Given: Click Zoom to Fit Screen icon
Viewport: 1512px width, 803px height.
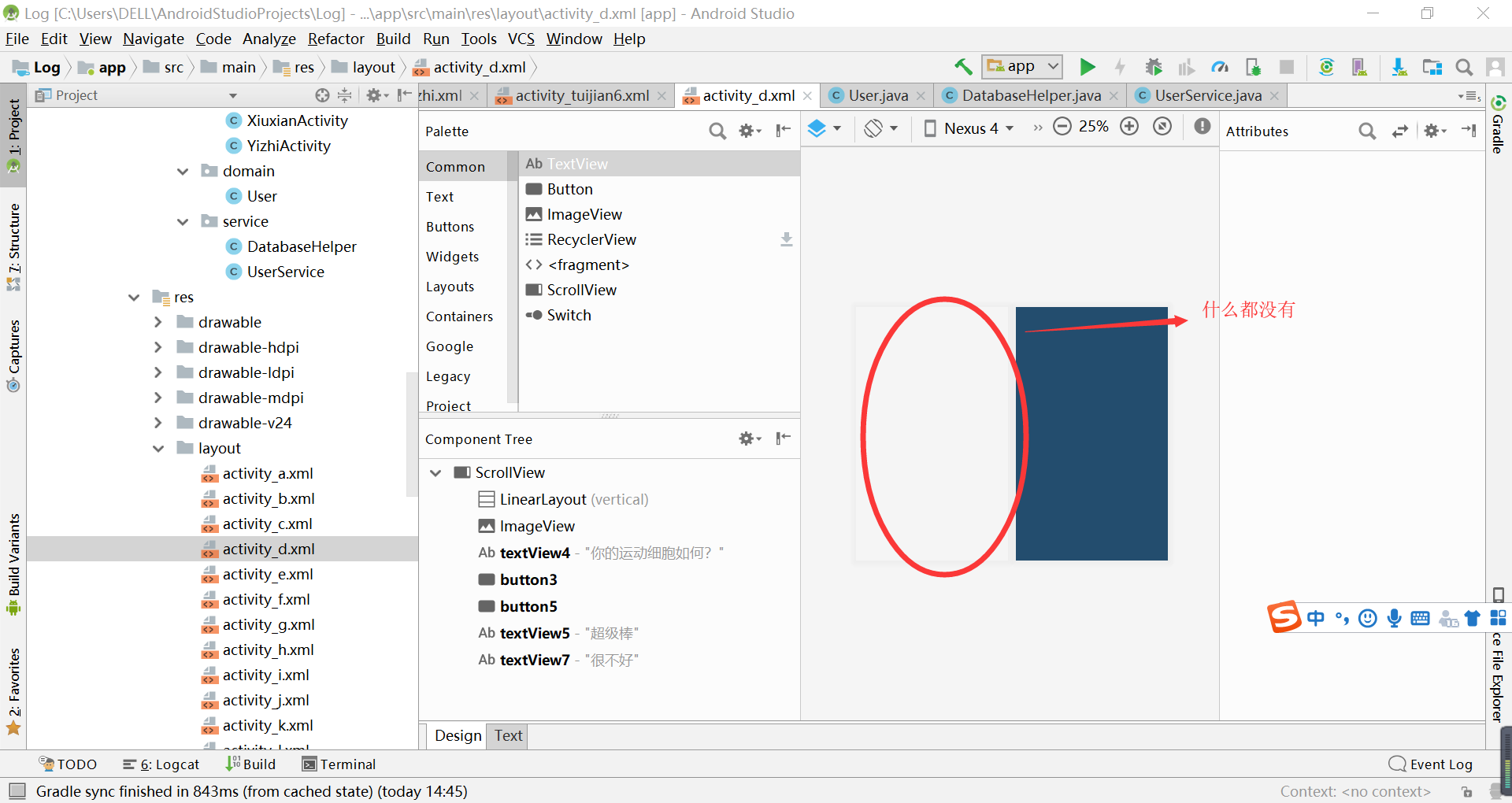Looking at the screenshot, I should pos(1162,127).
